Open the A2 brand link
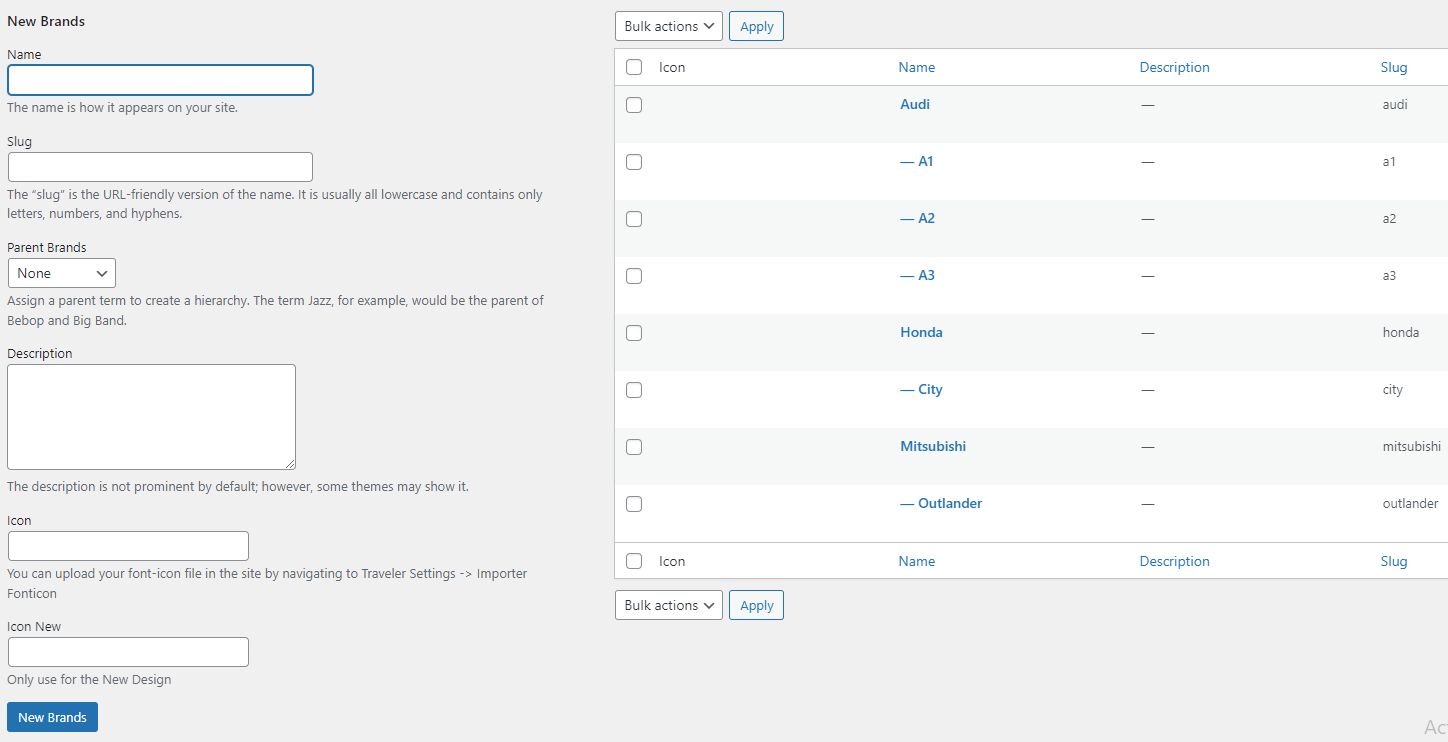1448x742 pixels. pyautogui.click(x=918, y=218)
